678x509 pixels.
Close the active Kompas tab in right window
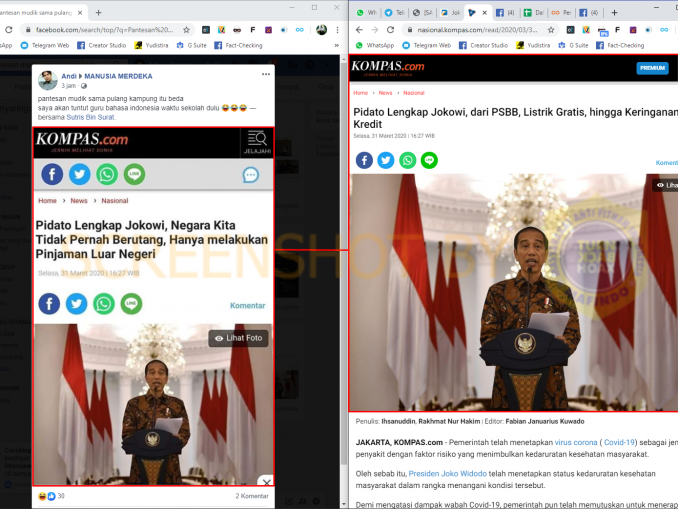[x=485, y=13]
